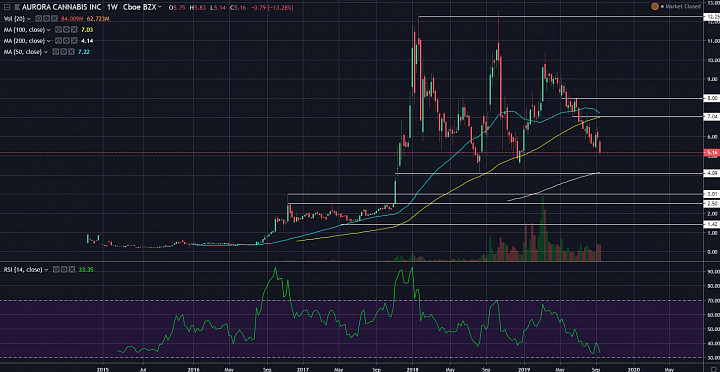Click the 2016 label on time axis
This screenshot has height=372, width=720.
pos(194,368)
